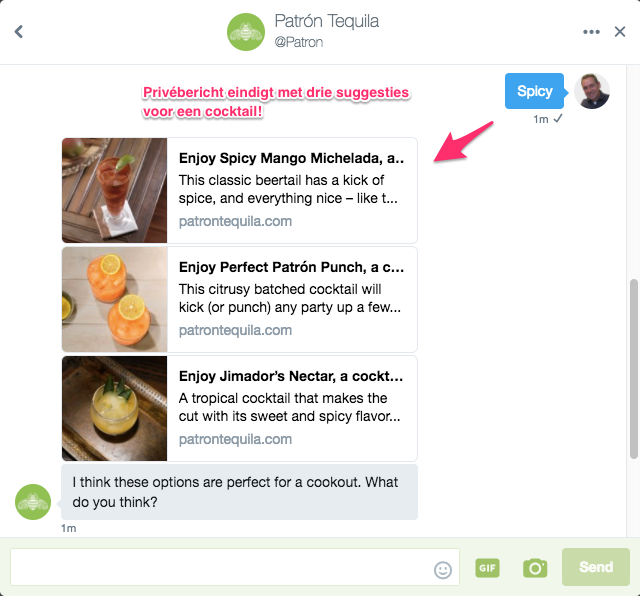The image size is (640, 596).
Task: Click the Spicy reply bubble
Action: click(535, 91)
